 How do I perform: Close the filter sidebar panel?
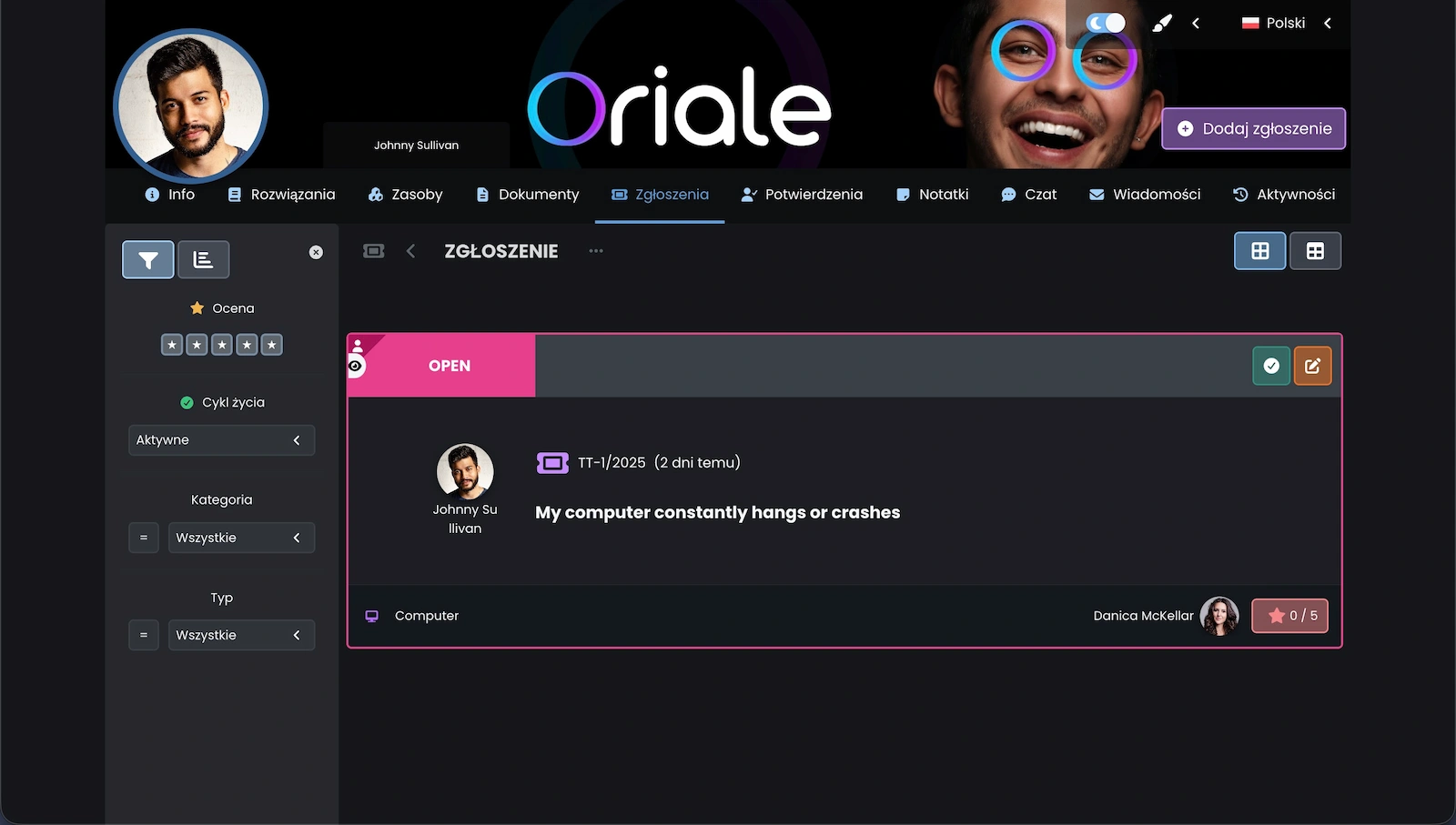click(x=316, y=252)
